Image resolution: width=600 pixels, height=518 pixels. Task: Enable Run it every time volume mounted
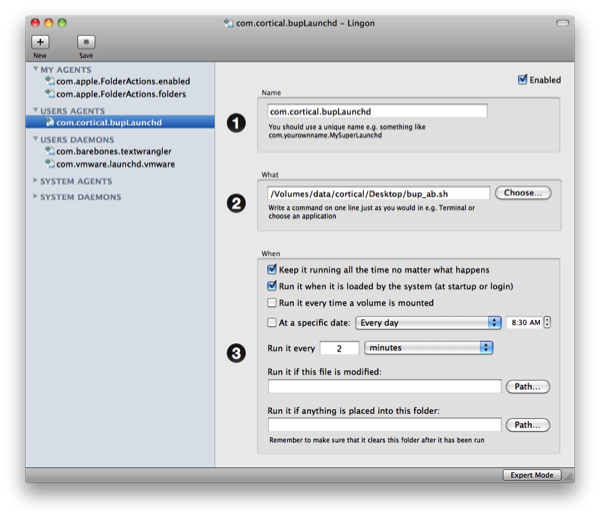(272, 303)
